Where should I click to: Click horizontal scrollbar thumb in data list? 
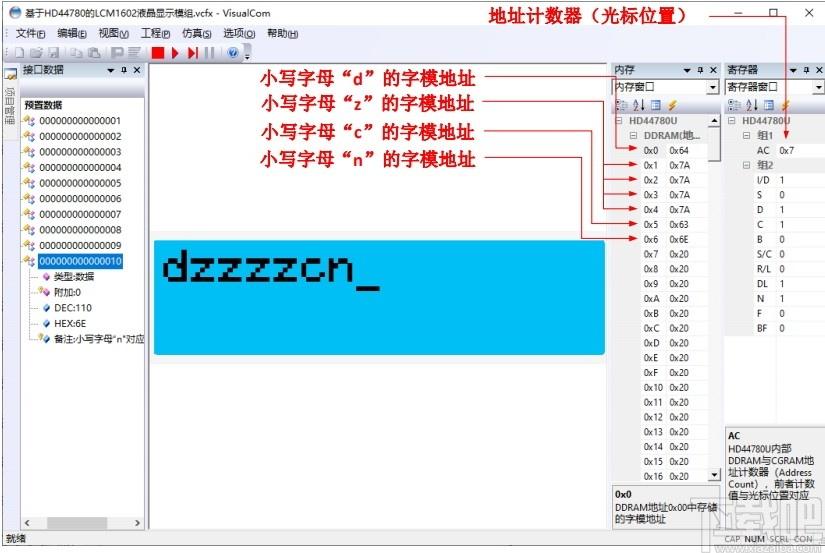[x=77, y=523]
